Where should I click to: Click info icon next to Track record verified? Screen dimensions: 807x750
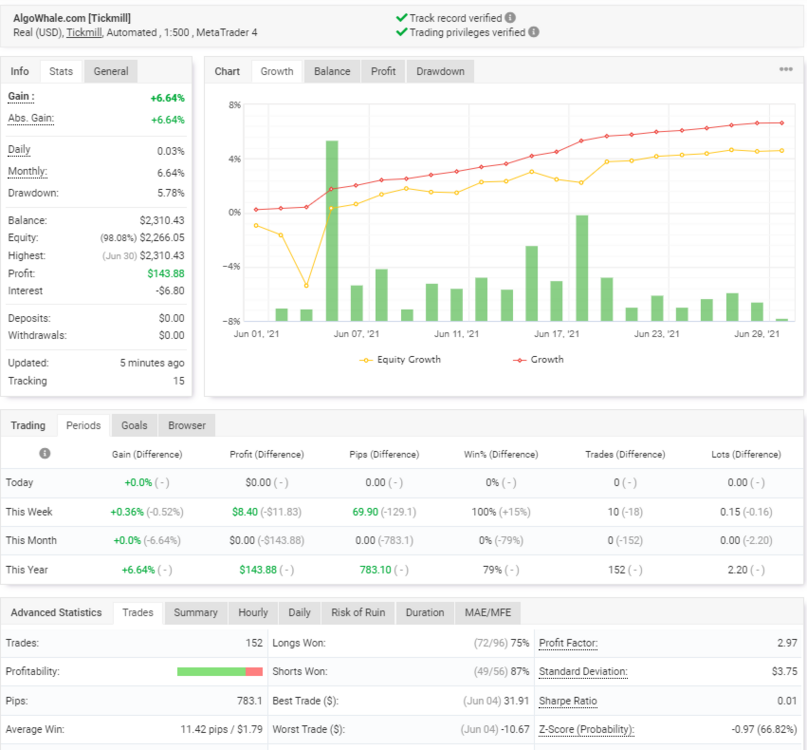pos(510,18)
